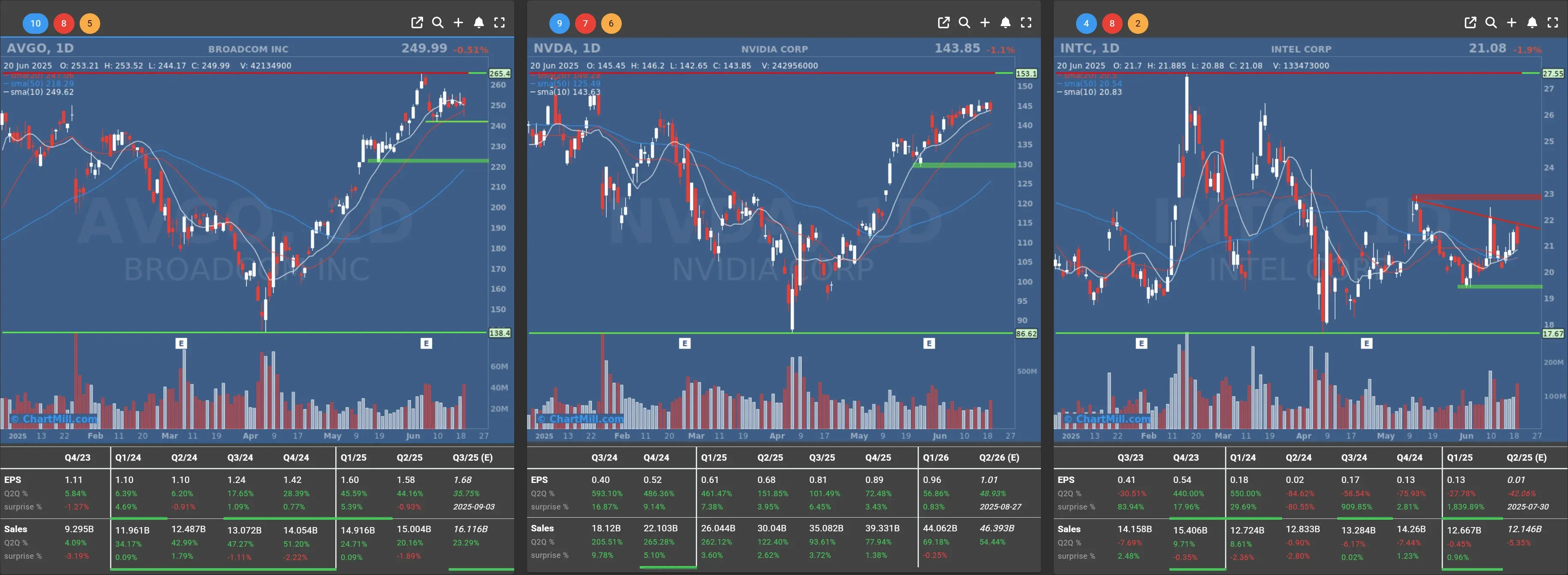This screenshot has width=1568, height=575.
Task: Click INTC last price 21.08
Action: click(1488, 48)
